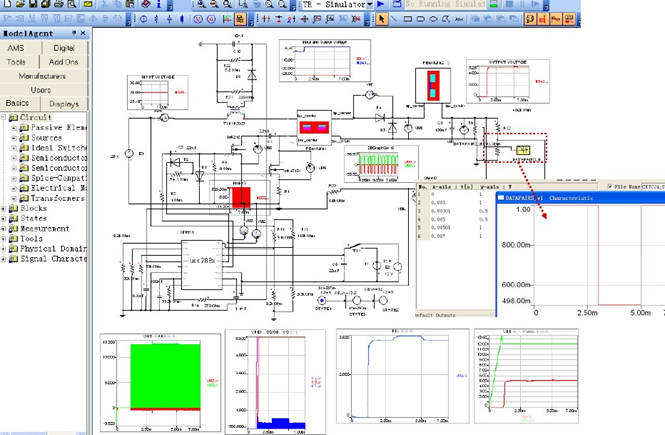Switch to the Digital tab

(64, 48)
